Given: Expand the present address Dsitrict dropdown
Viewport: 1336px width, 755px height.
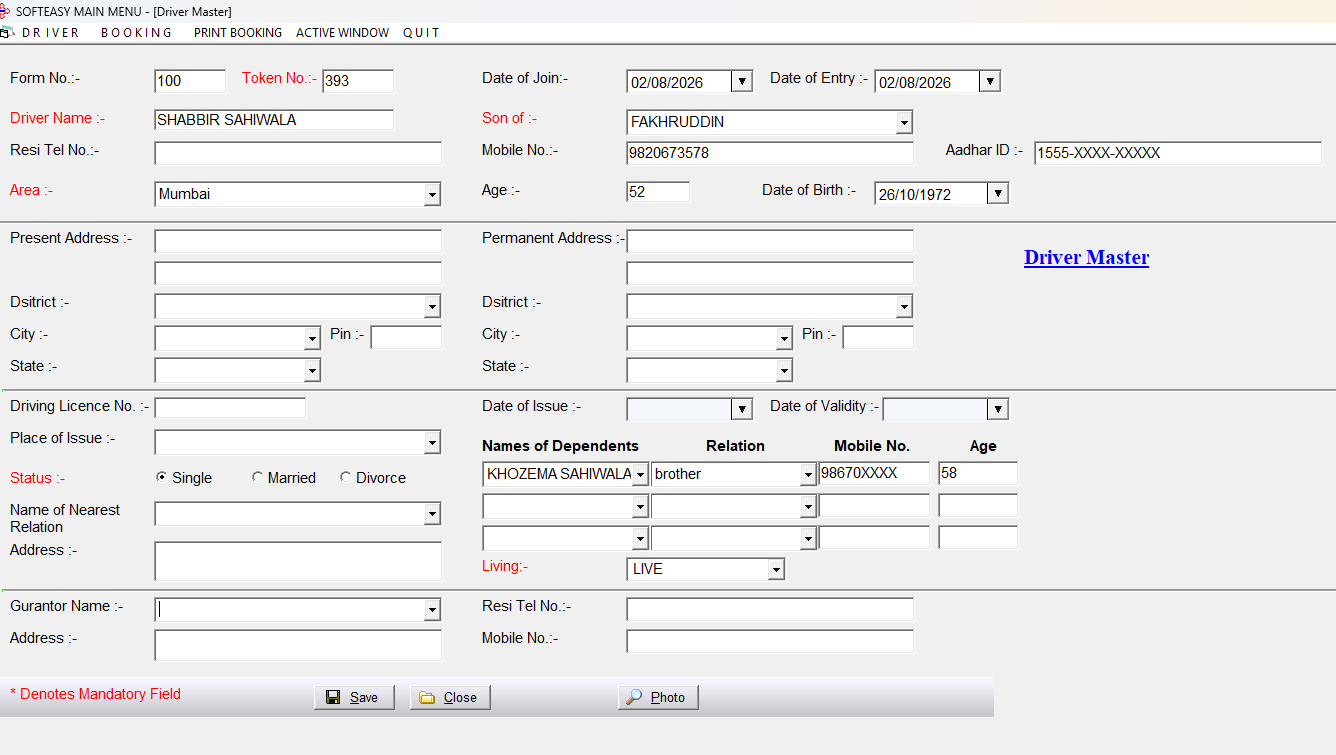Looking at the screenshot, I should click(x=432, y=307).
